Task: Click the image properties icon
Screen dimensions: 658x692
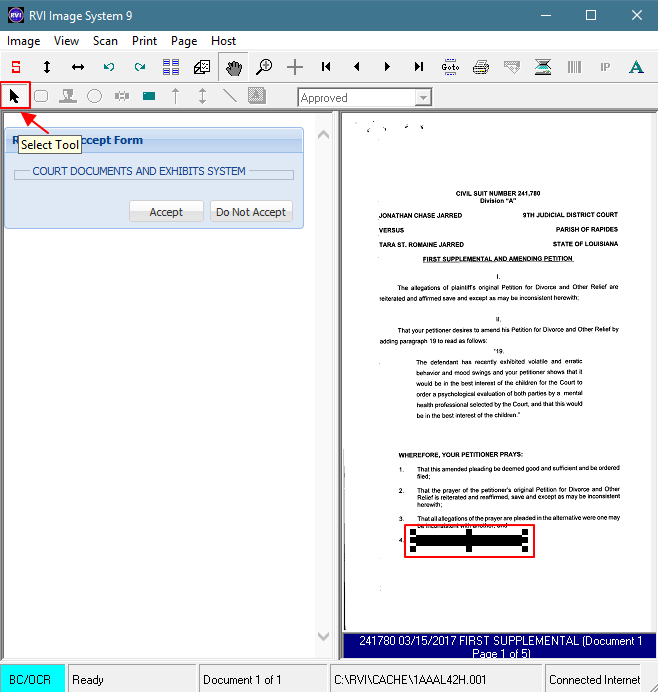Action: point(202,67)
